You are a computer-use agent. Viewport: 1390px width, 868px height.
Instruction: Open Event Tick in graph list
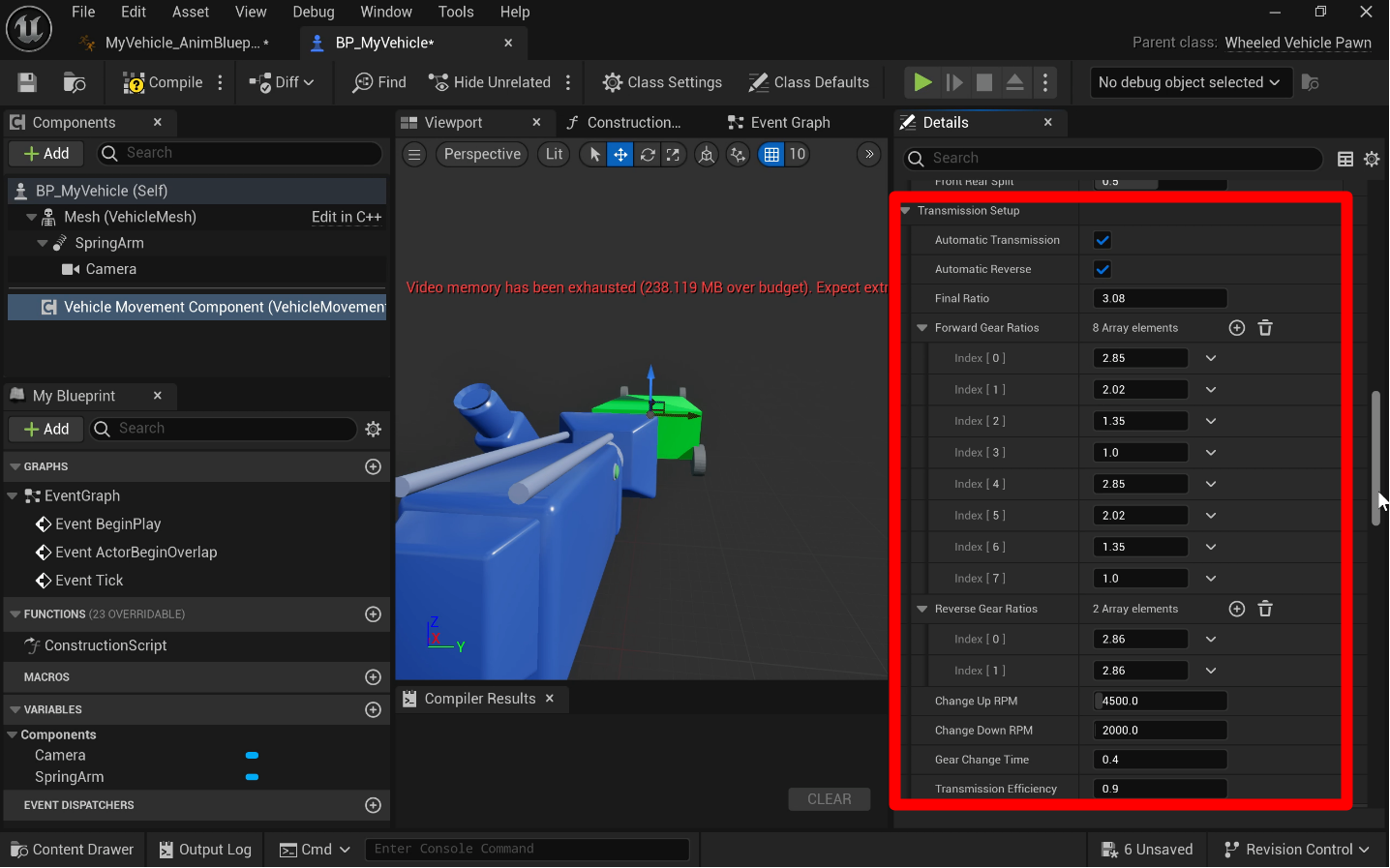point(89,581)
